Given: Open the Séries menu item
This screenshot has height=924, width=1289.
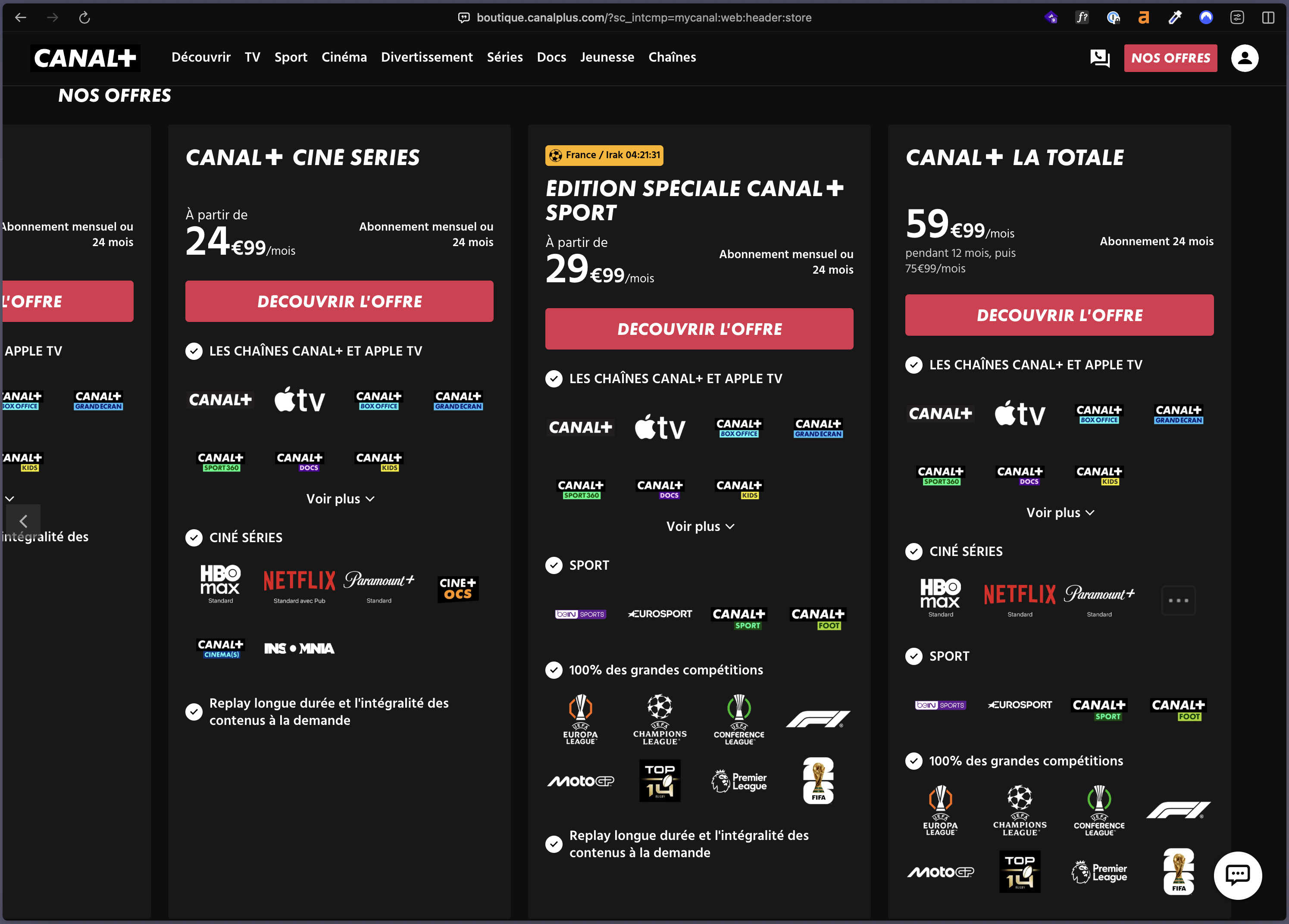Looking at the screenshot, I should [505, 57].
